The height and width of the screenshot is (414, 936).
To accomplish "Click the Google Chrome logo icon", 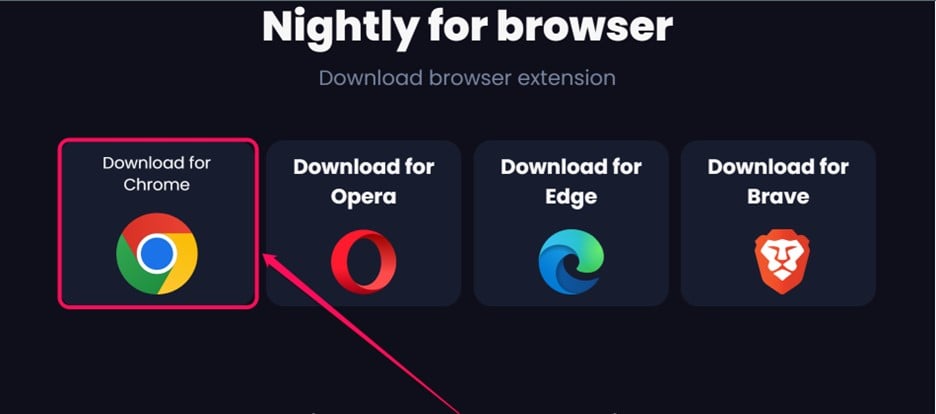I will [157, 254].
